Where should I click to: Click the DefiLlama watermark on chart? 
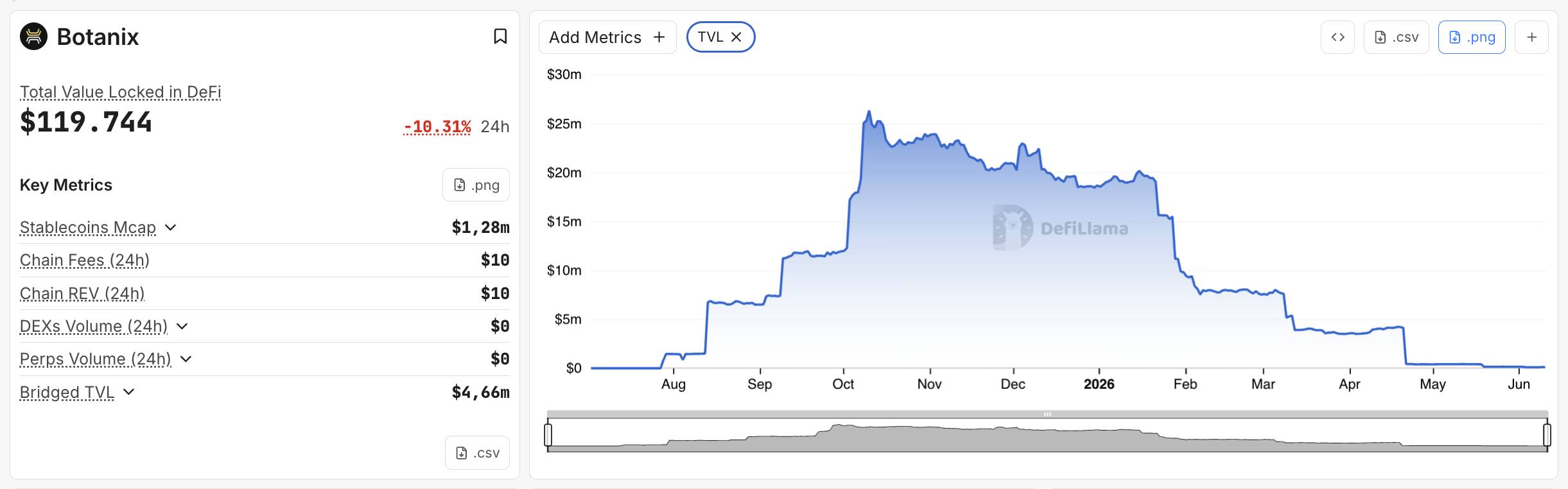click(1060, 228)
